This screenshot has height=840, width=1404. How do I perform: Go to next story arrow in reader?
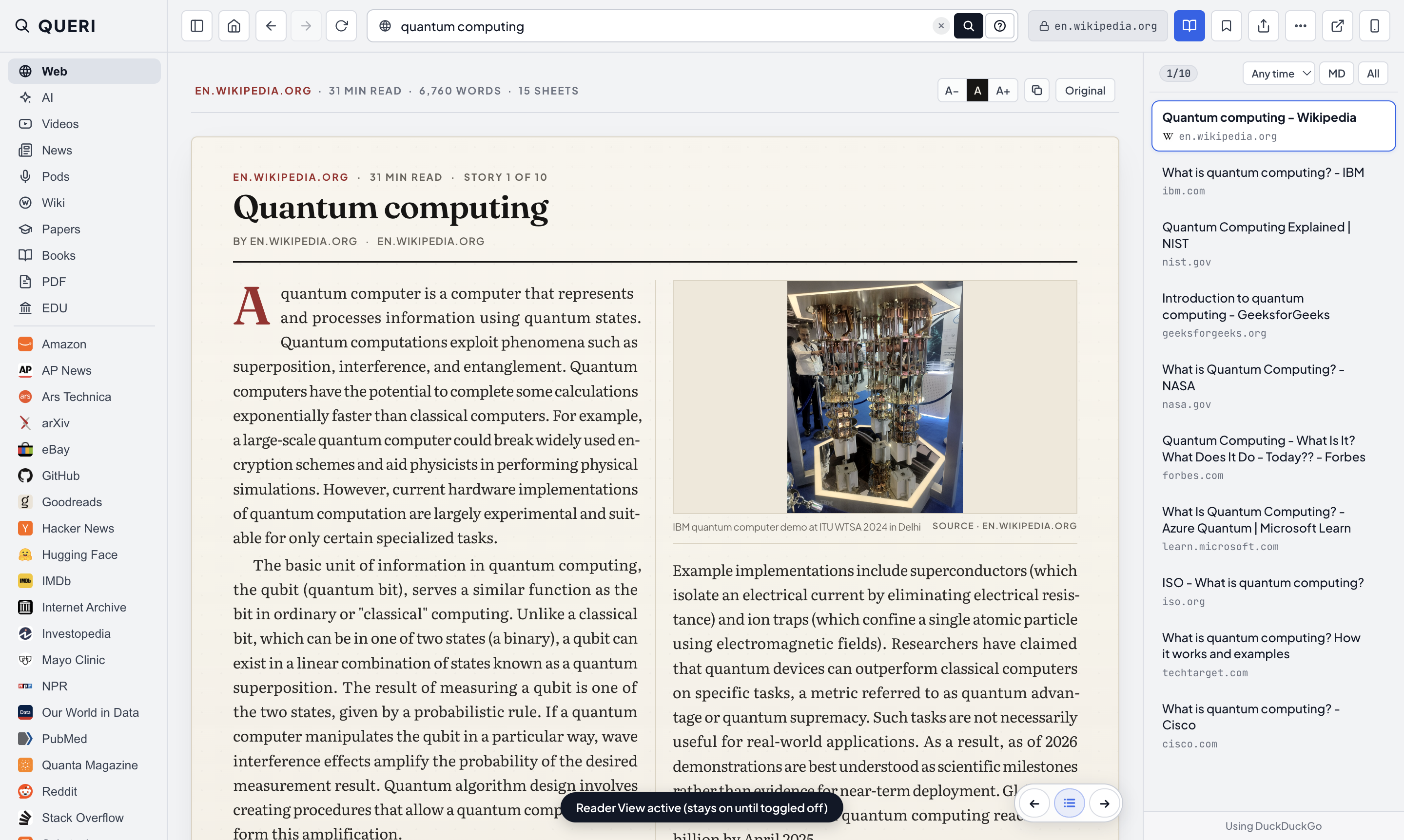click(1104, 803)
